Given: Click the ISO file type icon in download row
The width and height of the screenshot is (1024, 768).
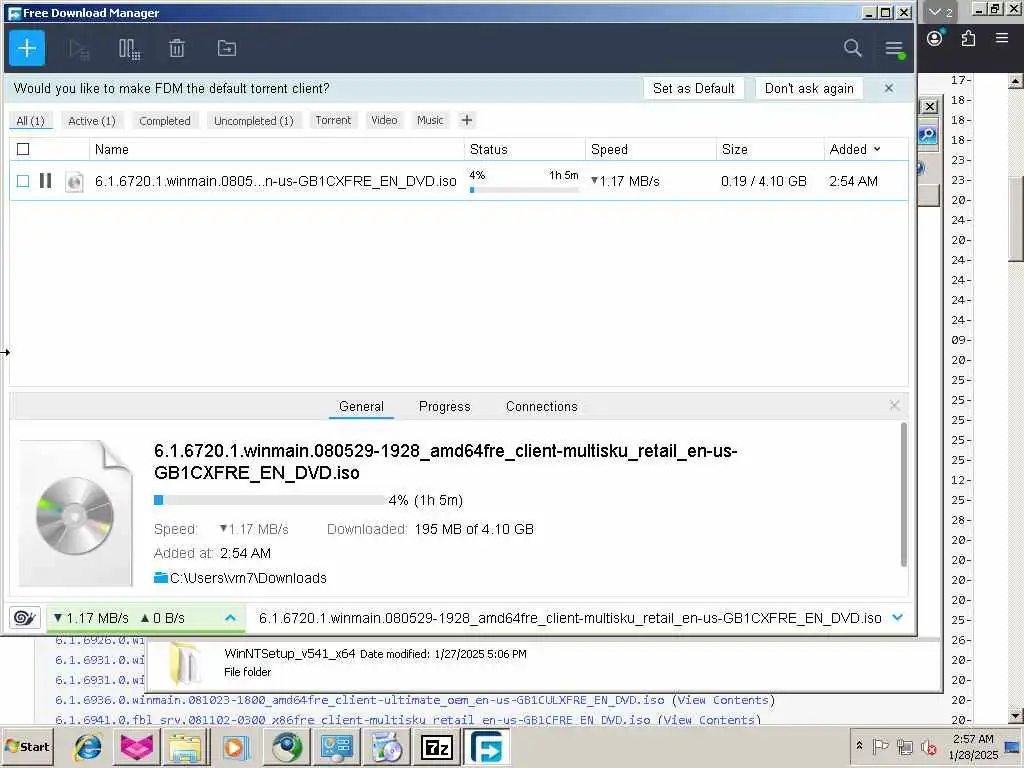Looking at the screenshot, I should [x=74, y=182].
